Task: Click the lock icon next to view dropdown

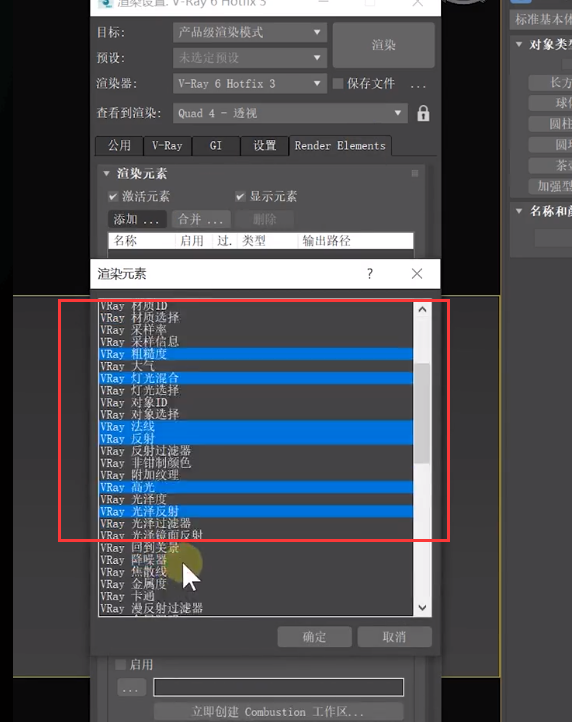Action: click(x=423, y=113)
